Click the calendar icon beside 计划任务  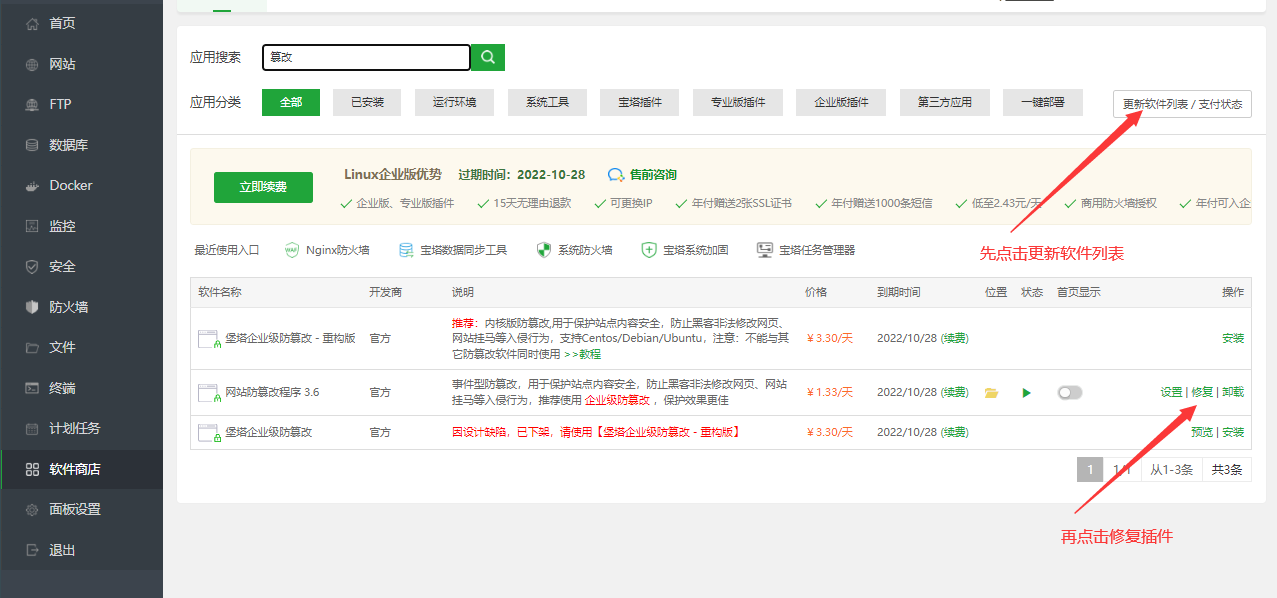(32, 428)
